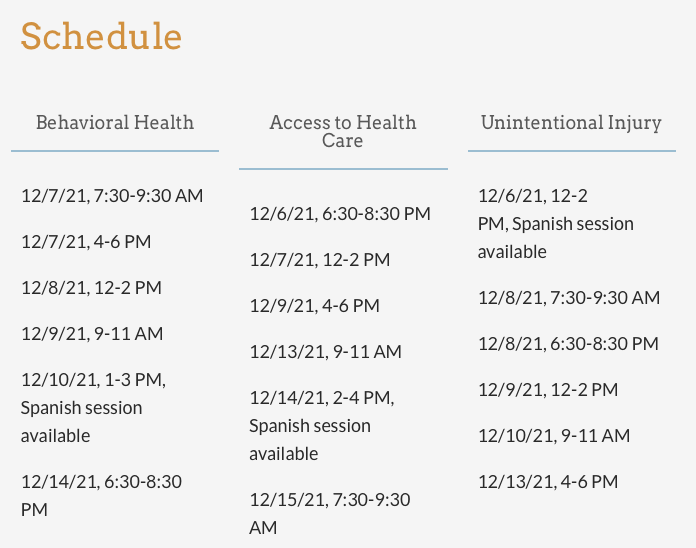Click the 12/7/21, 7:30-9:30 AM Behavioral session
The width and height of the screenshot is (696, 548).
click(x=112, y=196)
